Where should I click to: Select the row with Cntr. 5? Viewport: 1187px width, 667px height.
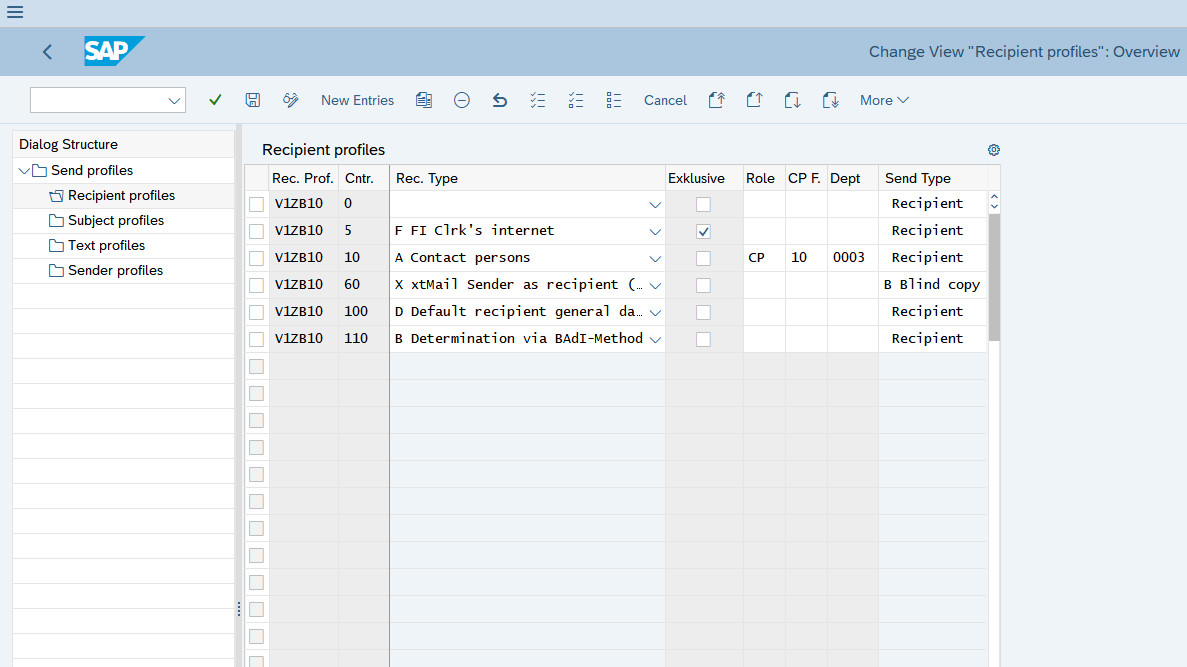click(257, 231)
